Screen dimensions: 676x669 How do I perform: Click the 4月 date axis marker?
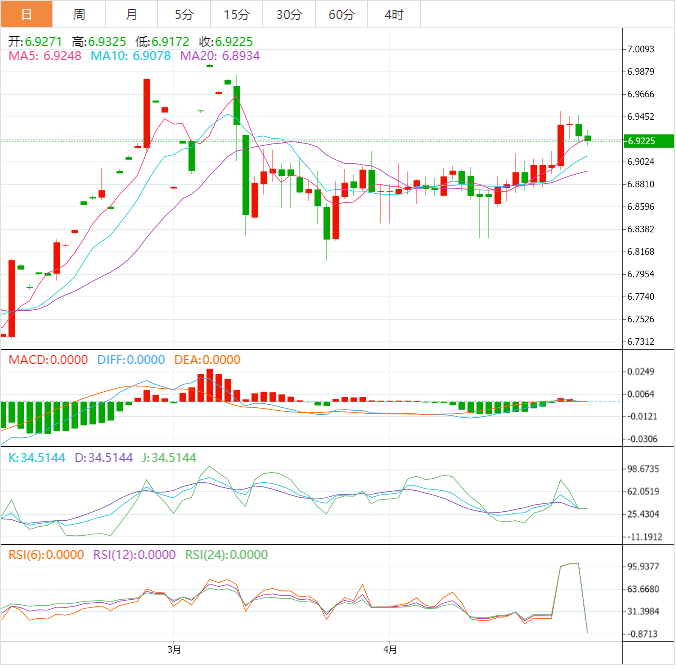390,649
